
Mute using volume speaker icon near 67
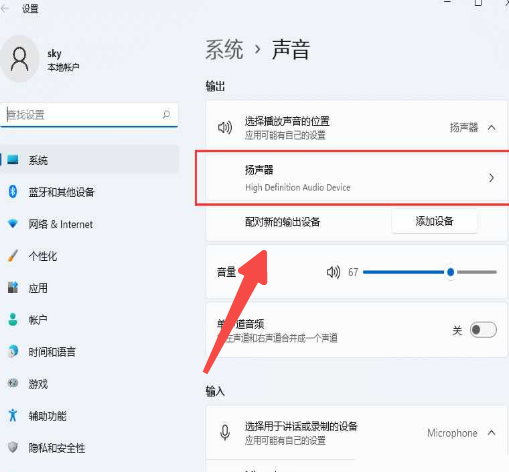click(x=333, y=272)
